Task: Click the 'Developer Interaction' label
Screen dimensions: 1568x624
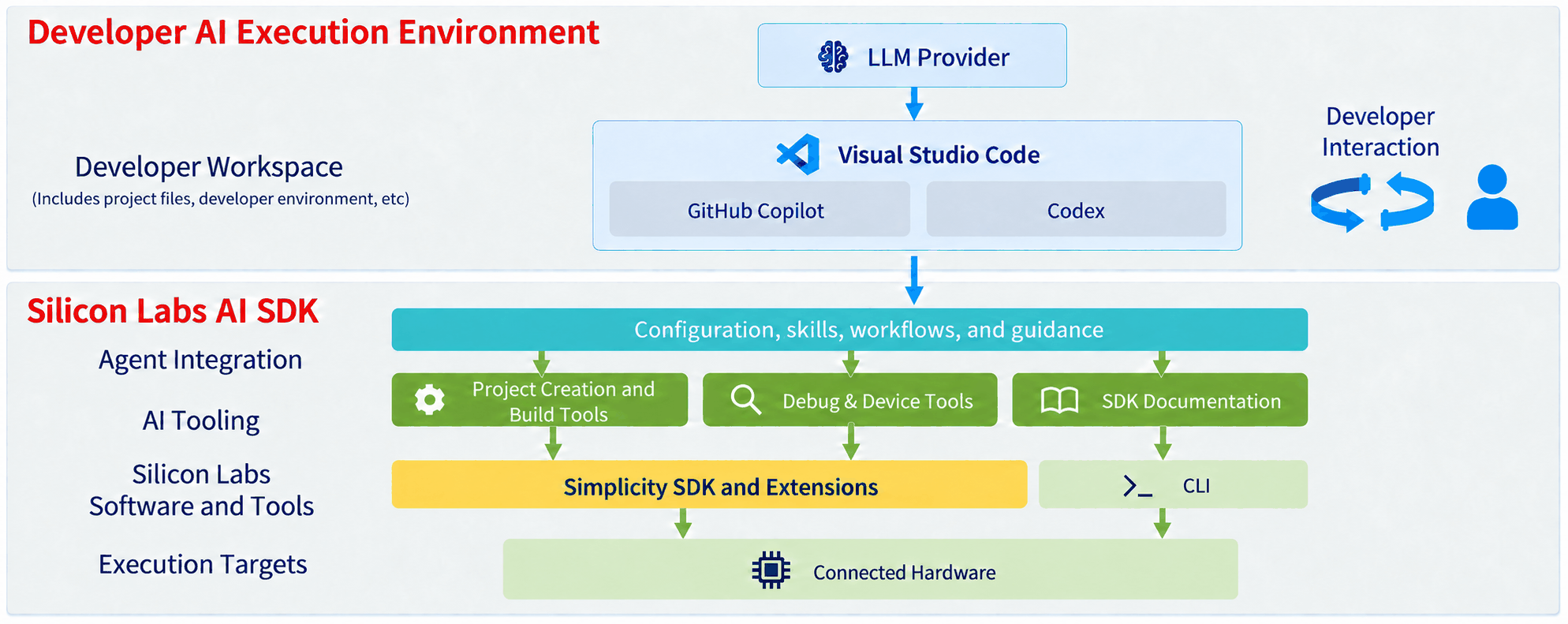Action: click(1380, 132)
